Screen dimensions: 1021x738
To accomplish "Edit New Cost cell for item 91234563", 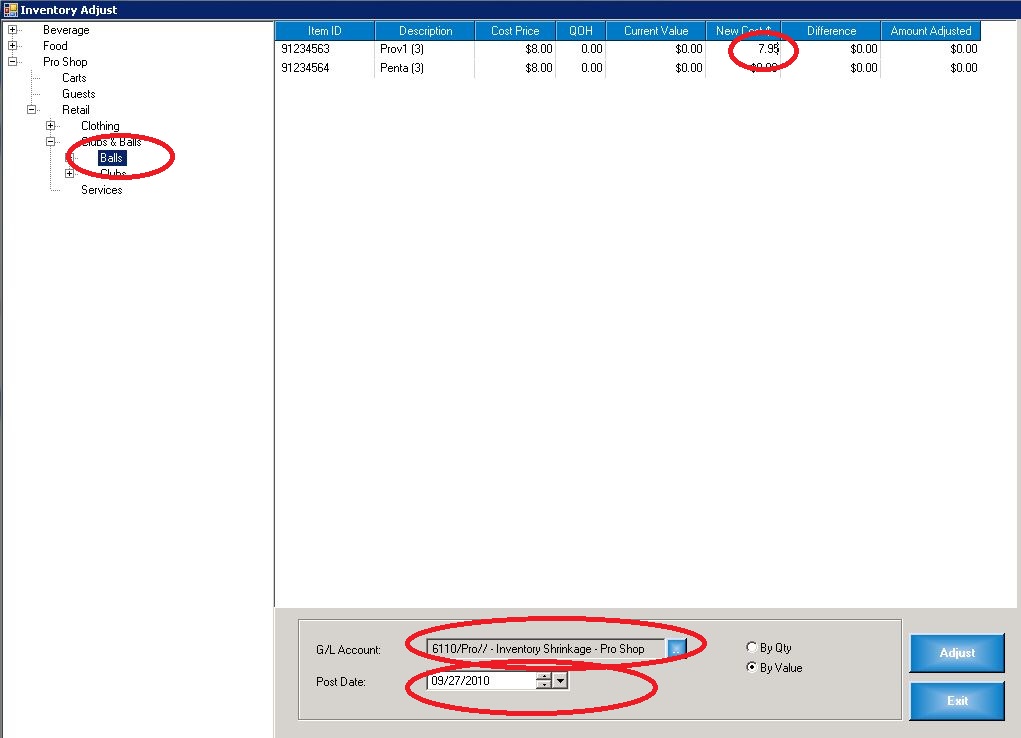I will pos(743,49).
